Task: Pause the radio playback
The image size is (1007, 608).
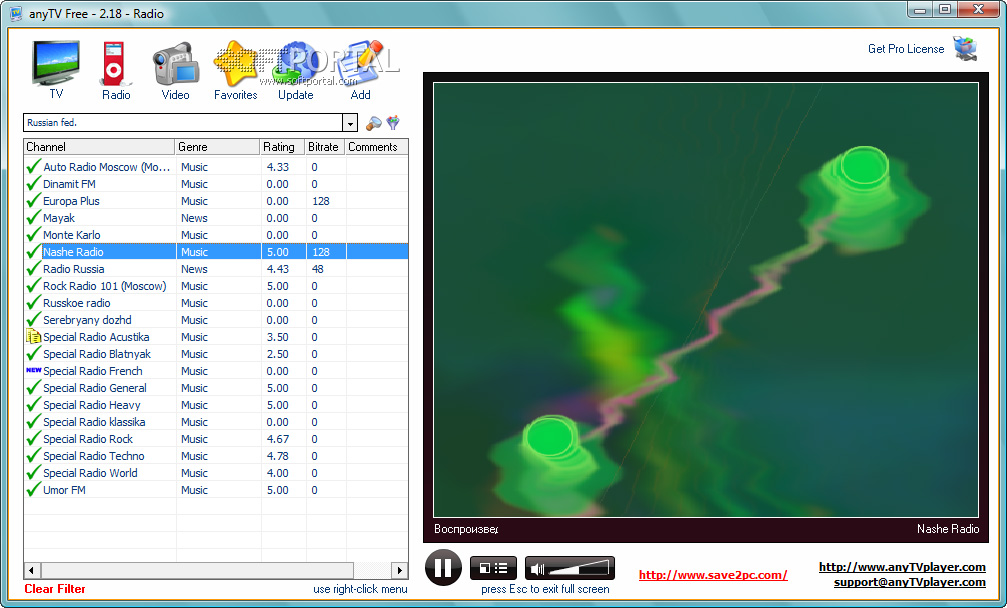Action: pos(443,568)
